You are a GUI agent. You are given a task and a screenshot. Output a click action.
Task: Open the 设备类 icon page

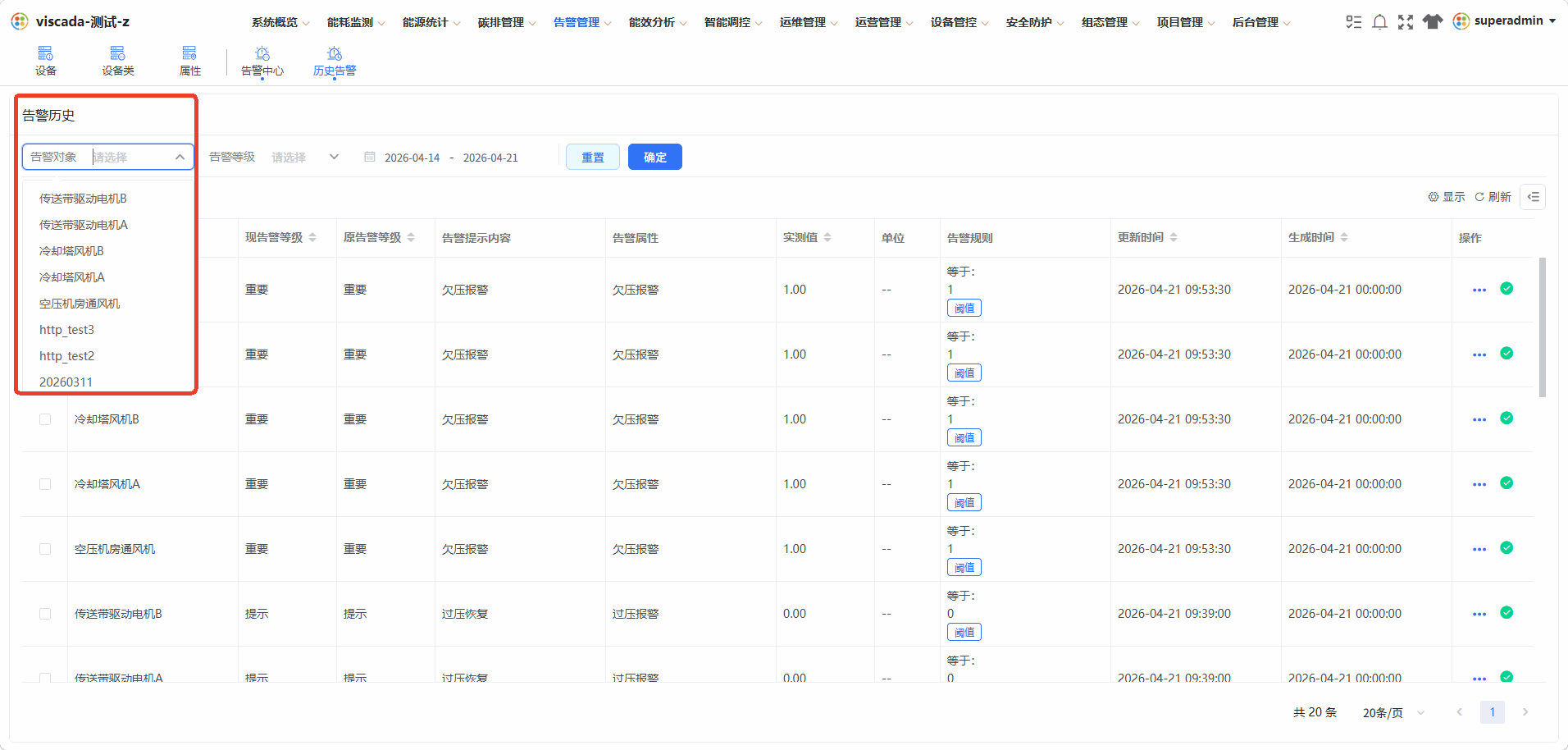point(117,54)
